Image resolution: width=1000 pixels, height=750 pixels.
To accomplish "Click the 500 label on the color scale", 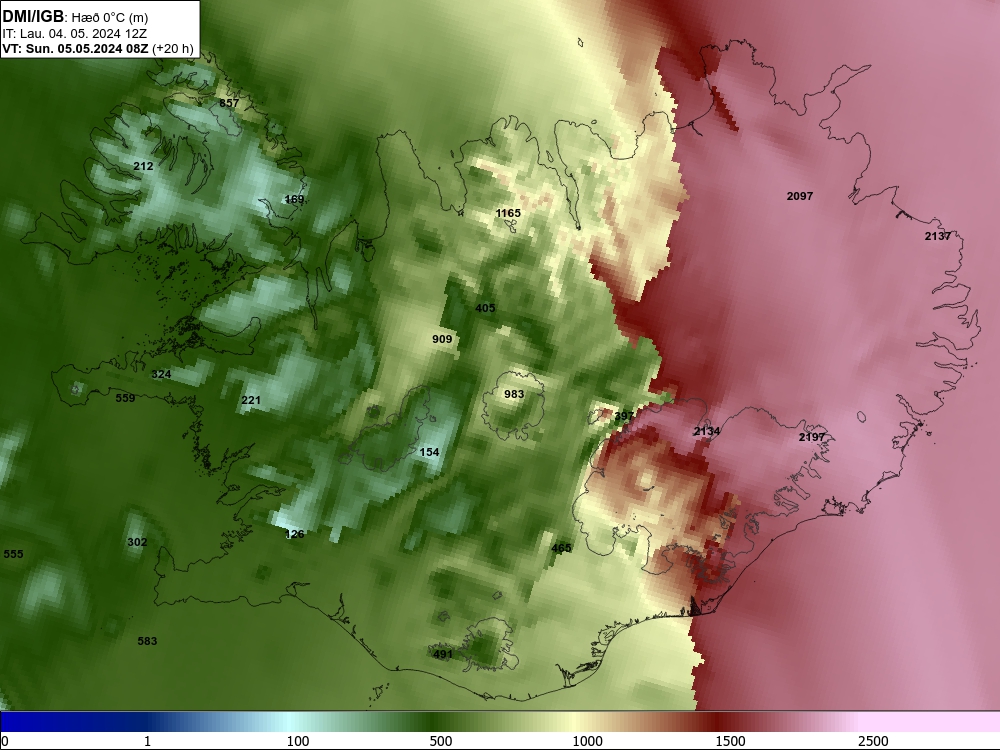I will [441, 741].
